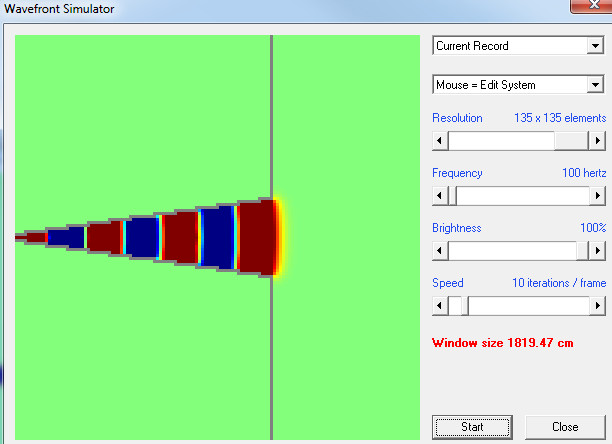Image resolution: width=612 pixels, height=444 pixels.
Task: Increase Brightness with right arrow
Action: click(x=597, y=250)
